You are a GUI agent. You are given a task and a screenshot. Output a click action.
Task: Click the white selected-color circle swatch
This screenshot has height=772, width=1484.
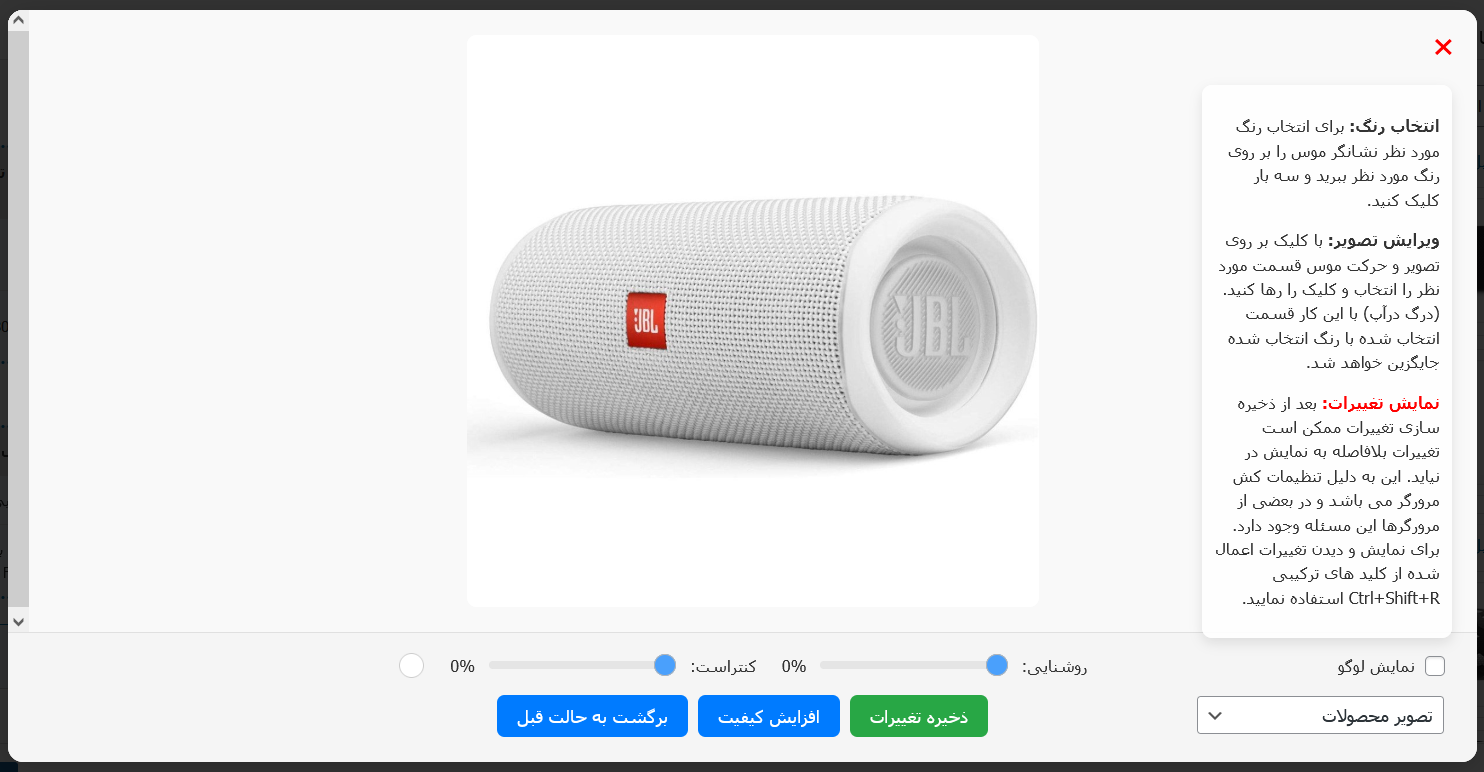(411, 665)
